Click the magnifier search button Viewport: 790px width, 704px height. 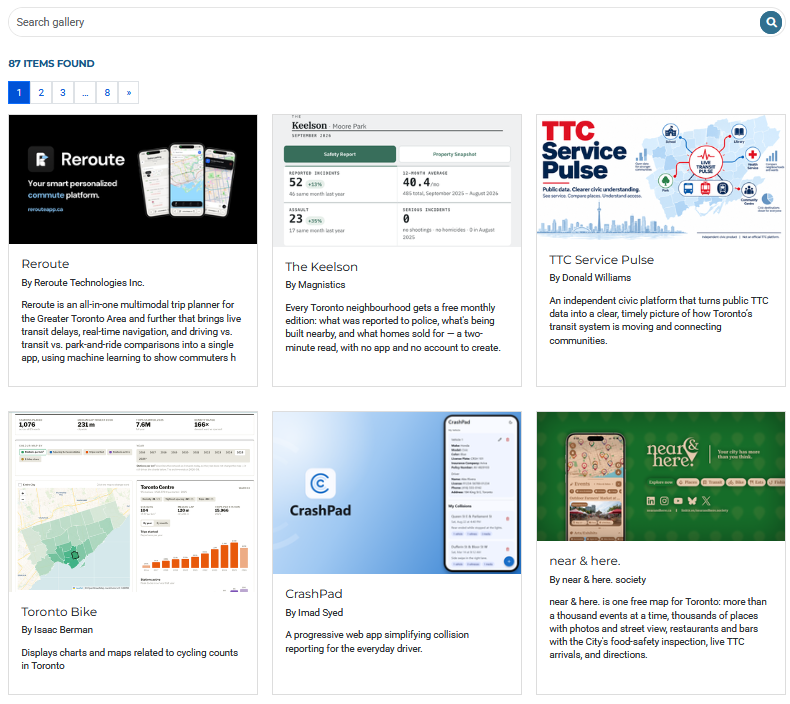pos(770,22)
